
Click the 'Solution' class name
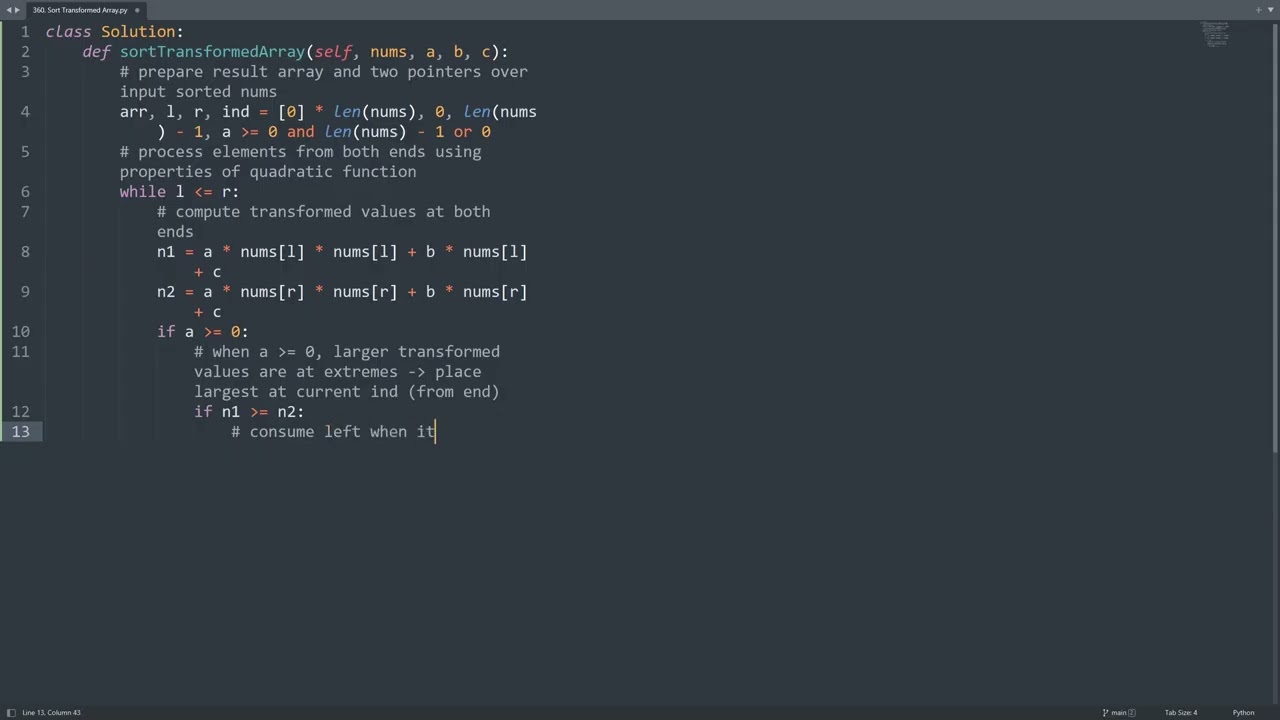click(138, 31)
